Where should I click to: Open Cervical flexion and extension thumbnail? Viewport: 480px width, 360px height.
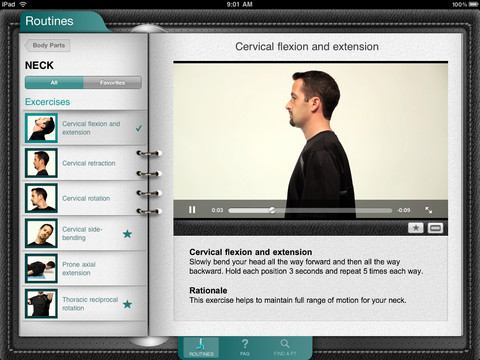(x=41, y=128)
